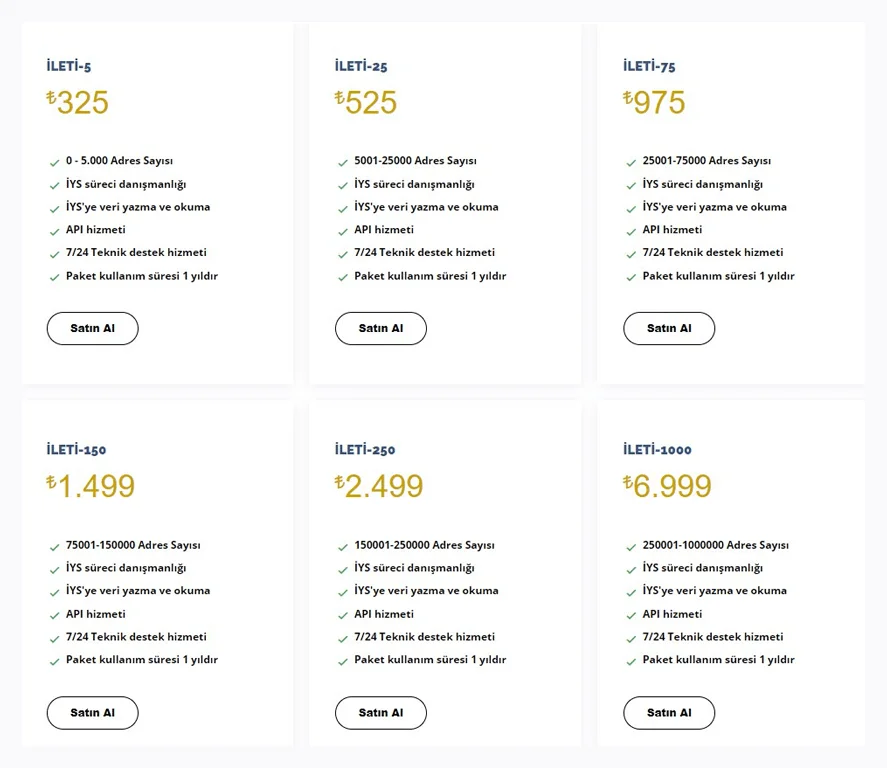Viewport: 887px width, 768px height.
Task: Select Satın Al for İLETİ-250
Action: click(380, 713)
